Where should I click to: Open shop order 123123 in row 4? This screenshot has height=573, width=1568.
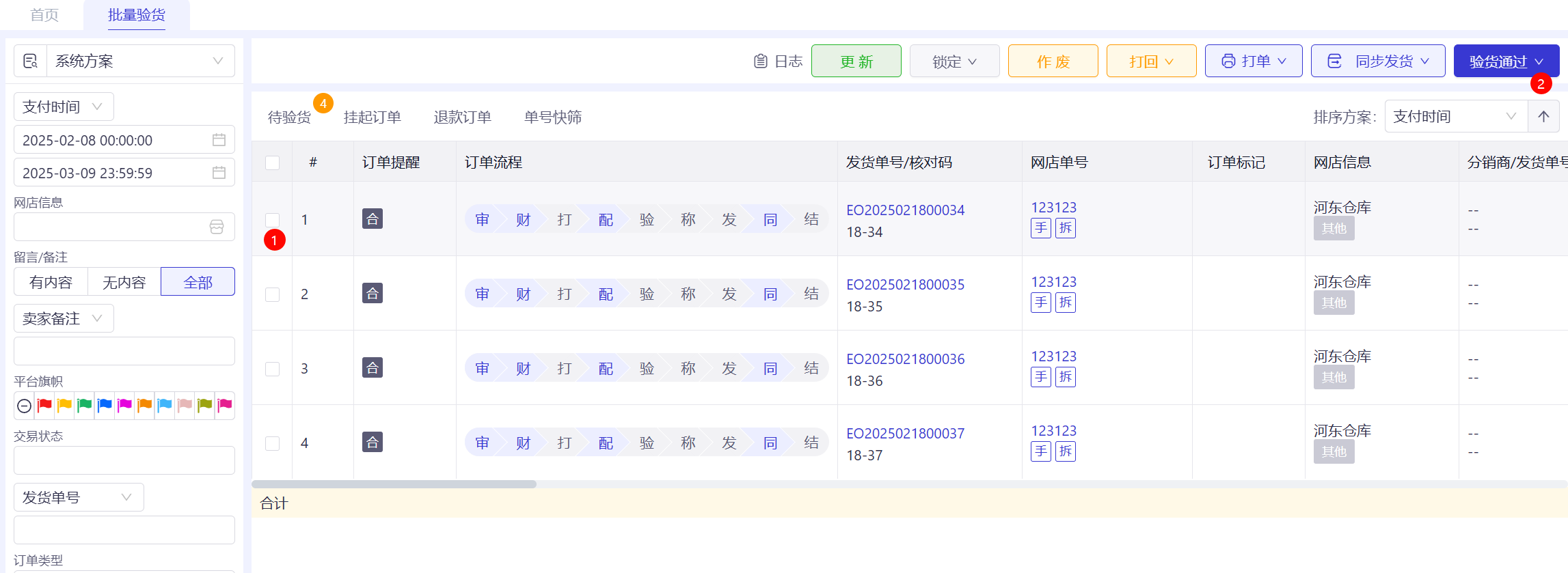pos(1053,431)
